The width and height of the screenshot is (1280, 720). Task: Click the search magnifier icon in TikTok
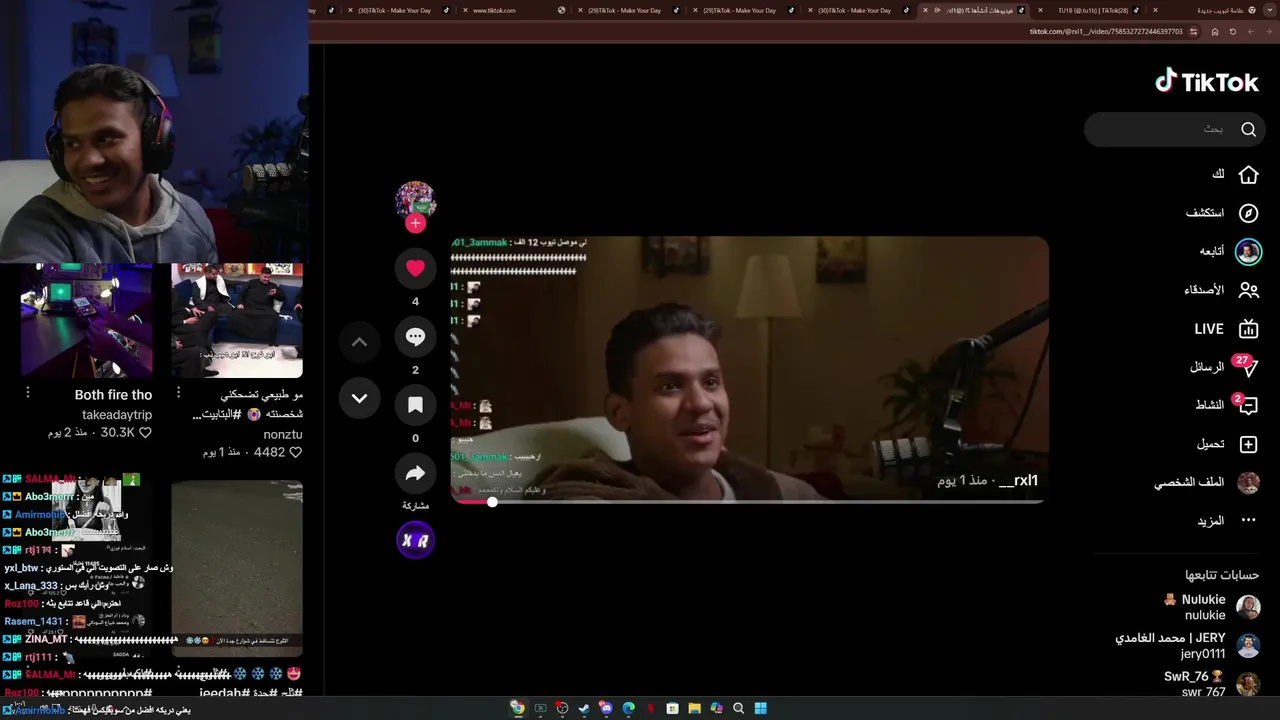[x=1248, y=129]
